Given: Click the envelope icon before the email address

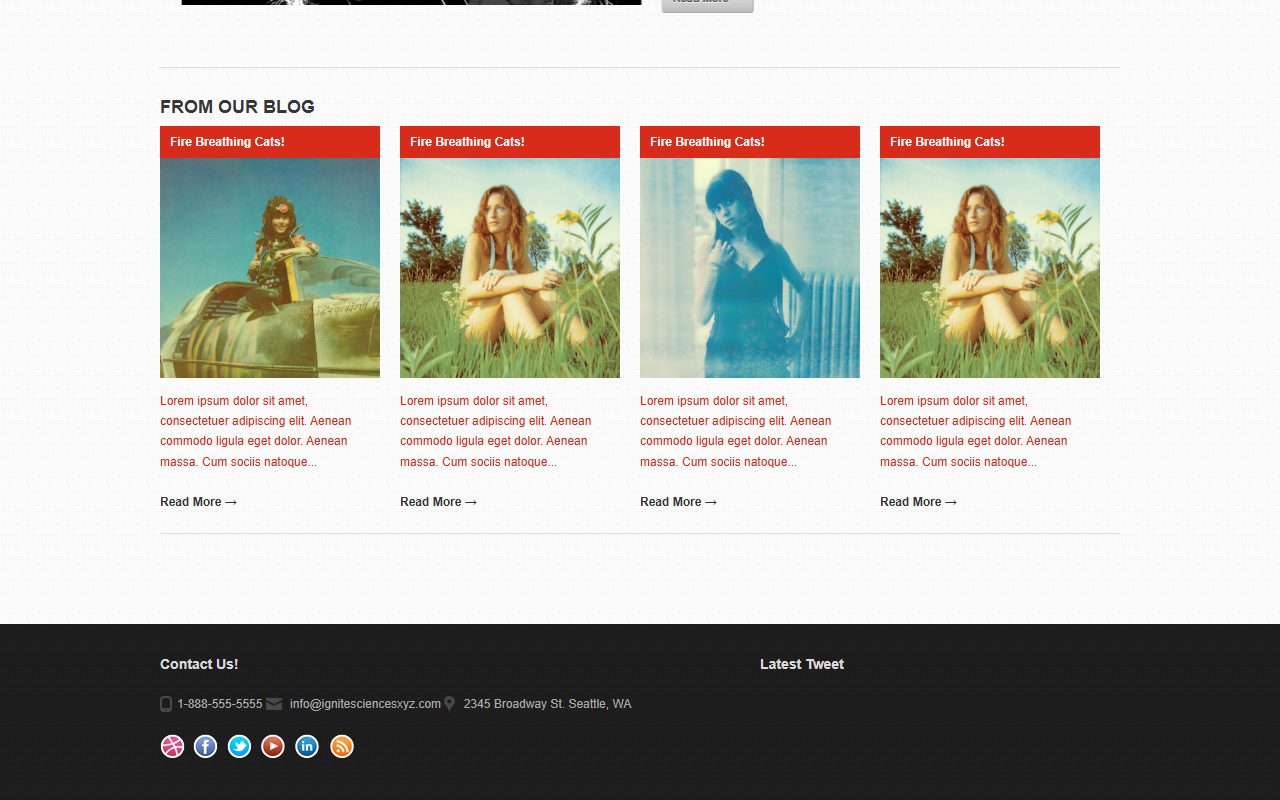Looking at the screenshot, I should point(274,704).
